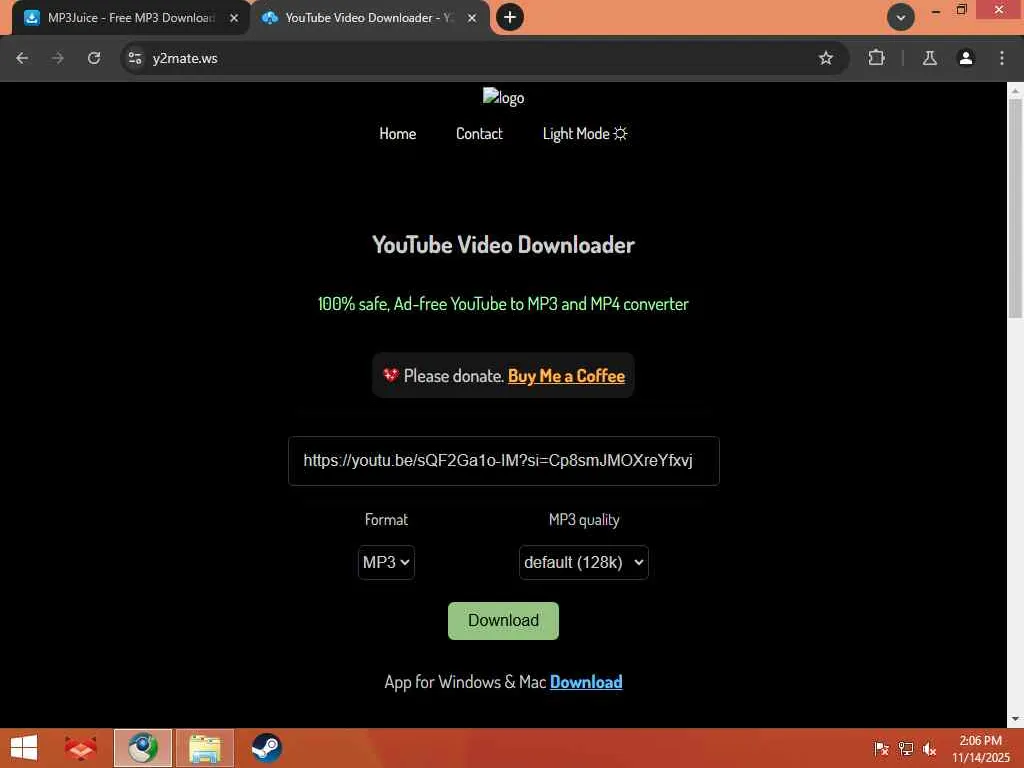Image resolution: width=1024 pixels, height=768 pixels.
Task: Close the MP3Juice tab
Action: [x=234, y=18]
